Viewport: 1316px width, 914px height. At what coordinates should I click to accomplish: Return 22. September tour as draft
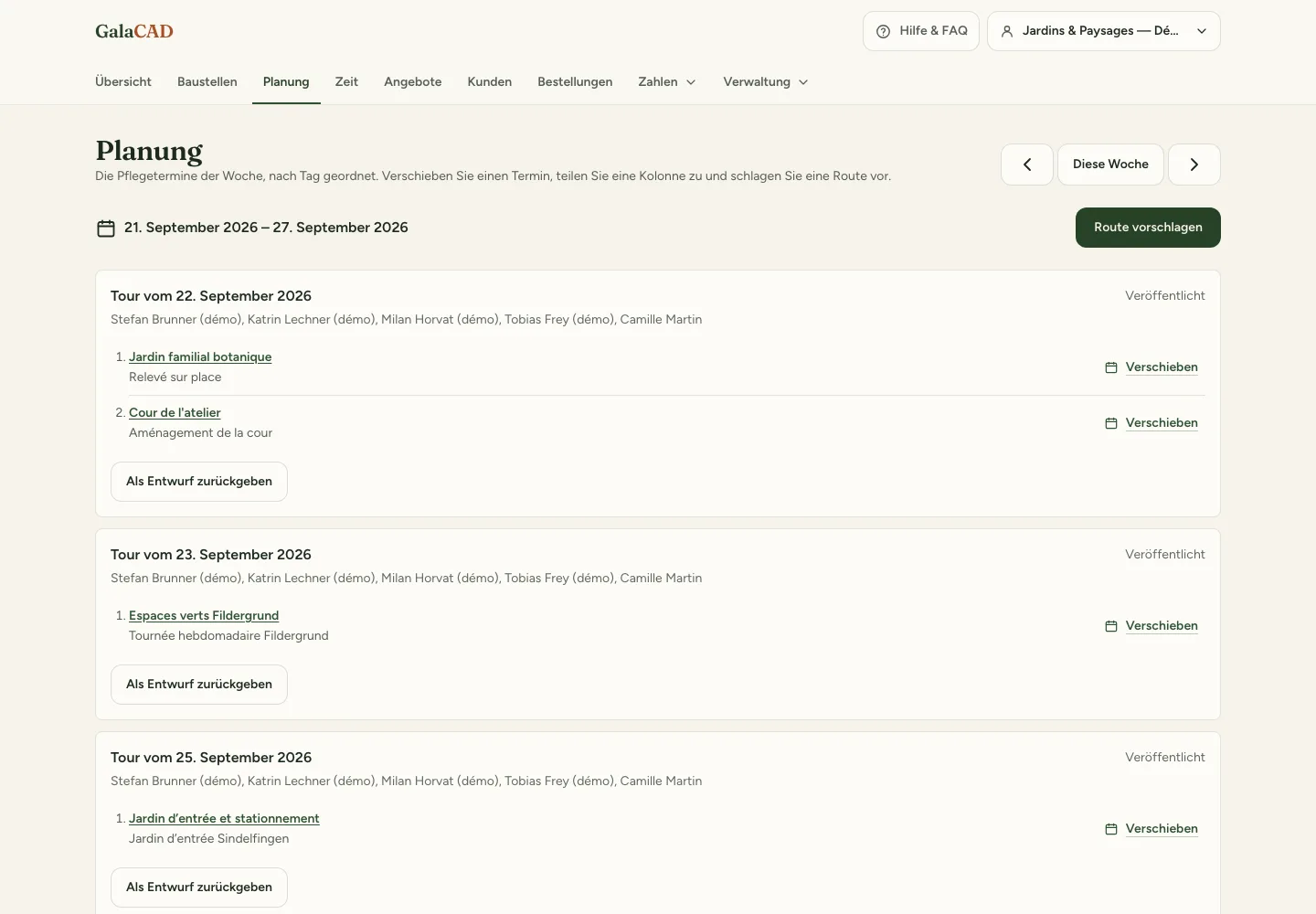pos(199,482)
